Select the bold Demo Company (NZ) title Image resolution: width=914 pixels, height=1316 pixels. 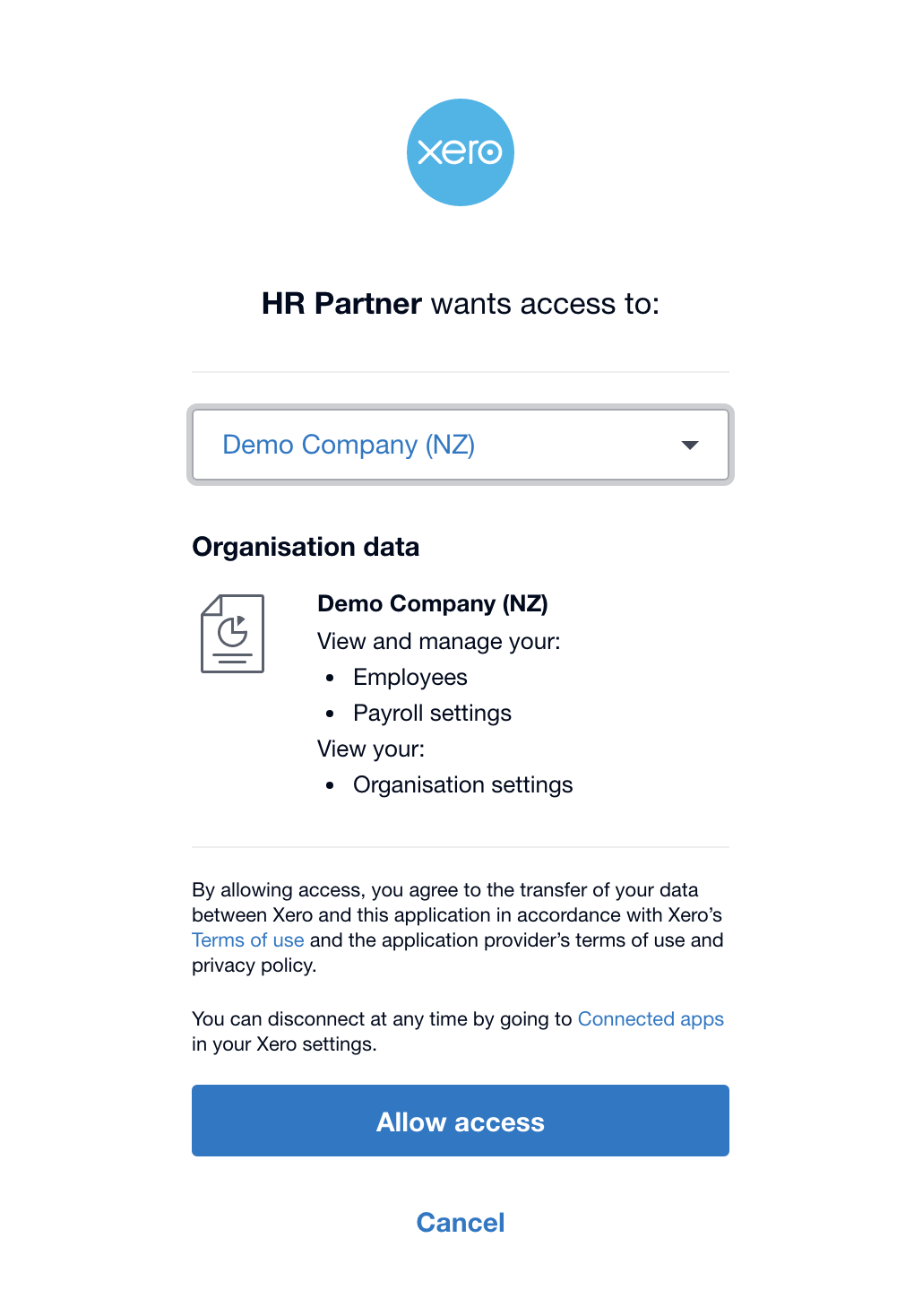coord(433,603)
